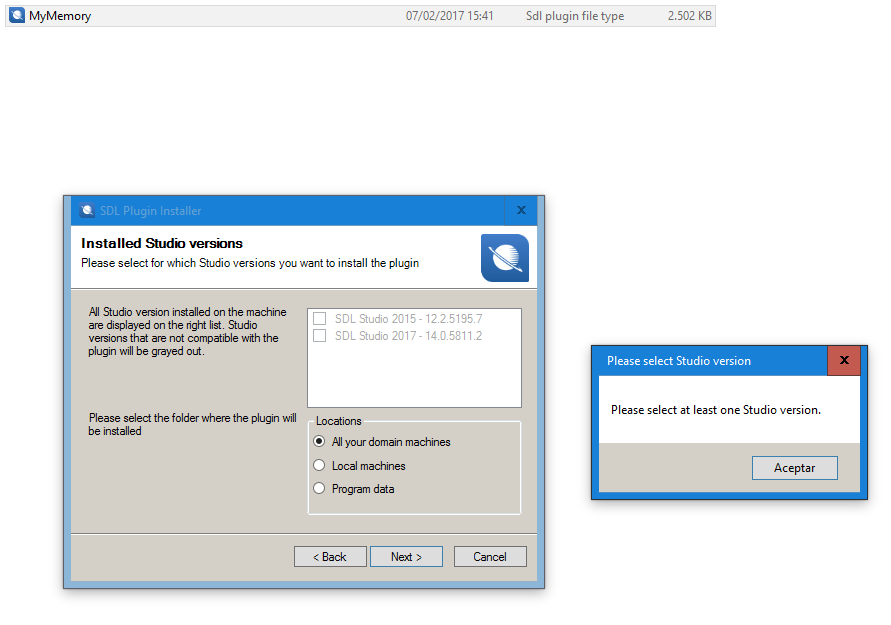The width and height of the screenshot is (891, 625).
Task: Click the SDL Studio 2015 list entry text
Action: pos(409,319)
